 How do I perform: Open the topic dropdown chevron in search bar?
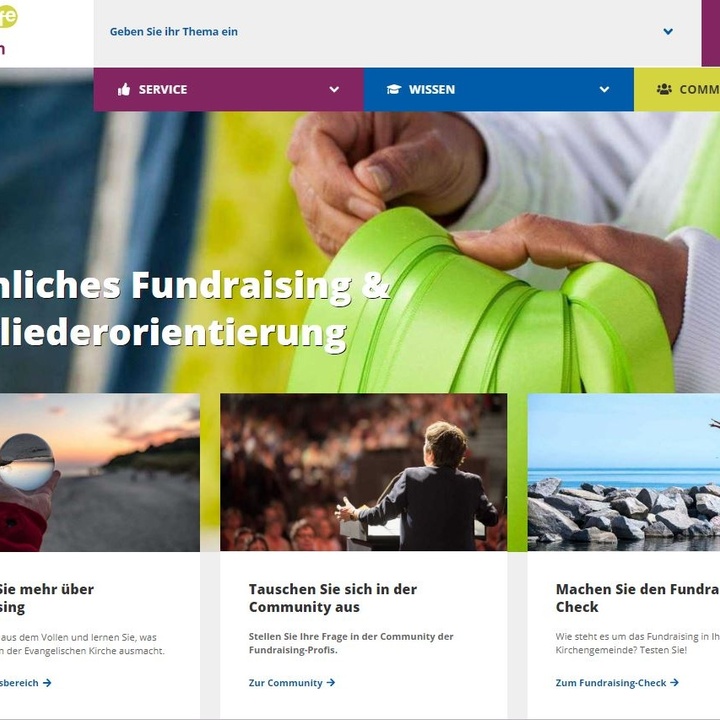click(x=668, y=32)
